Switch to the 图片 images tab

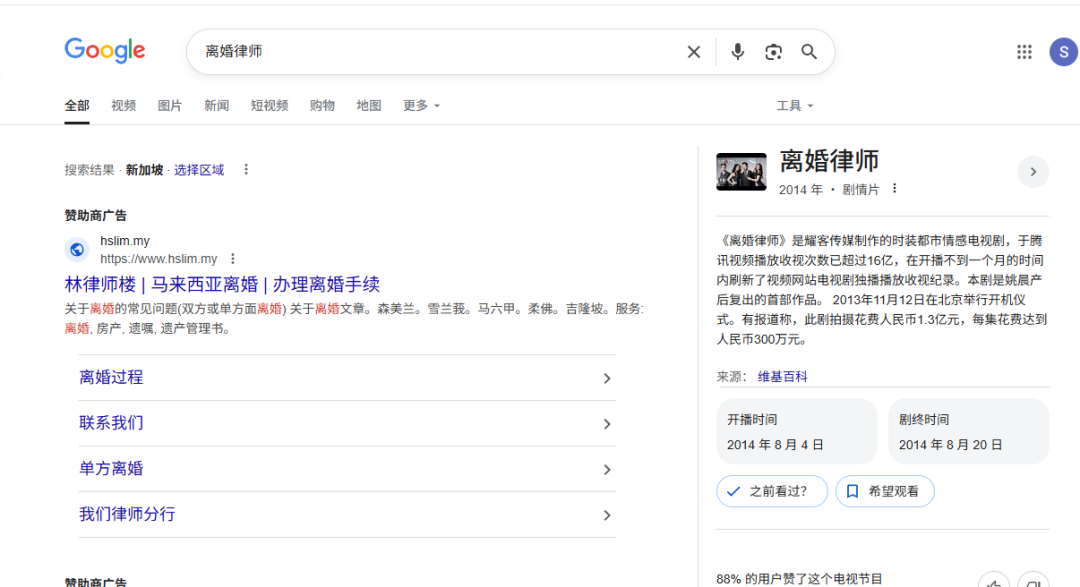[169, 105]
